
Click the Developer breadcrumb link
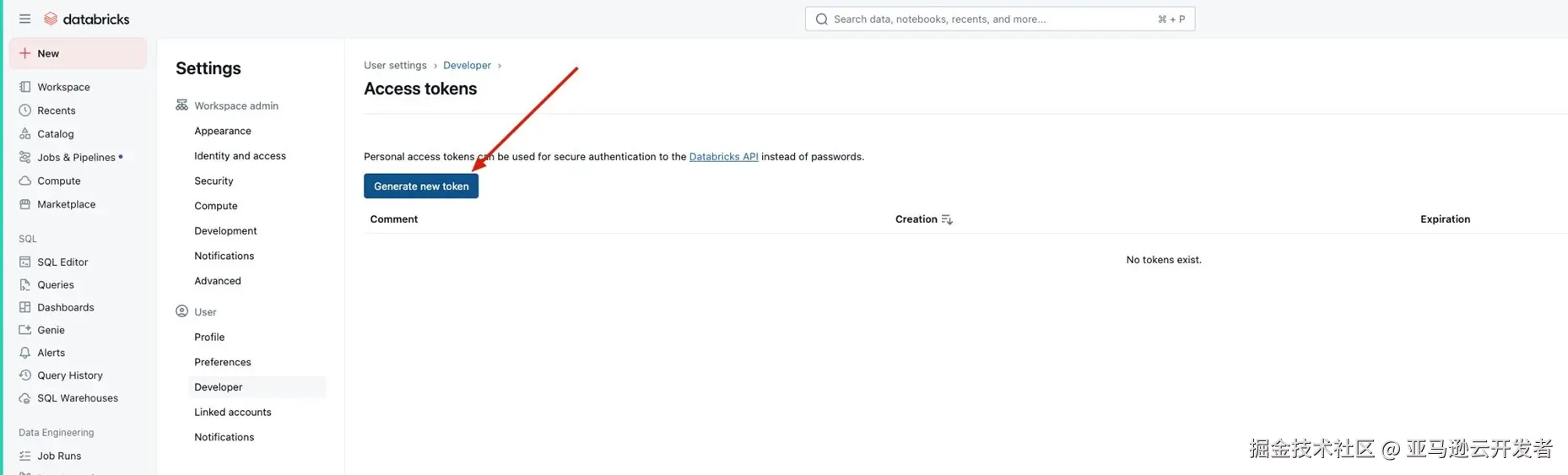click(467, 65)
